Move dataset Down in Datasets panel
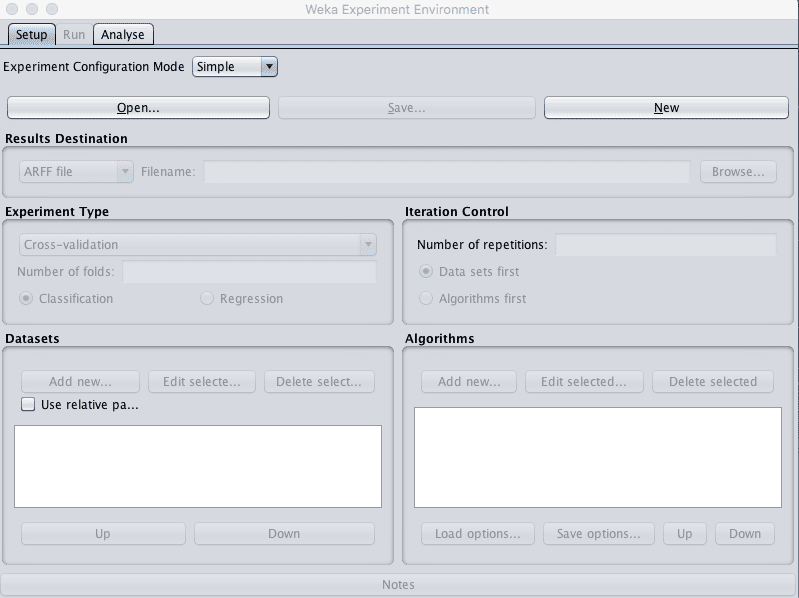The width and height of the screenshot is (799, 598). tap(284, 533)
